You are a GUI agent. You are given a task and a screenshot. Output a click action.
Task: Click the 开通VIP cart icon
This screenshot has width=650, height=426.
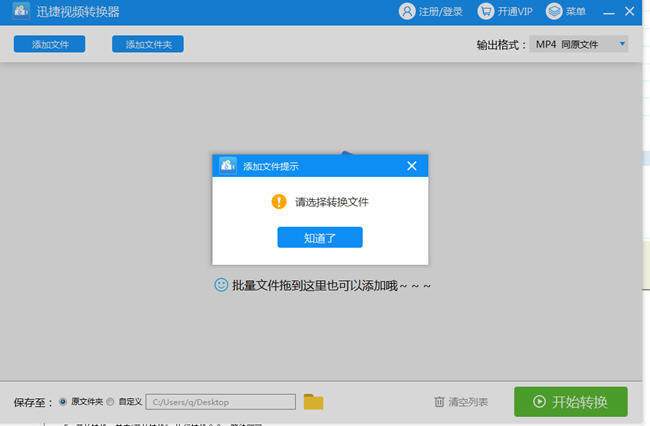485,11
